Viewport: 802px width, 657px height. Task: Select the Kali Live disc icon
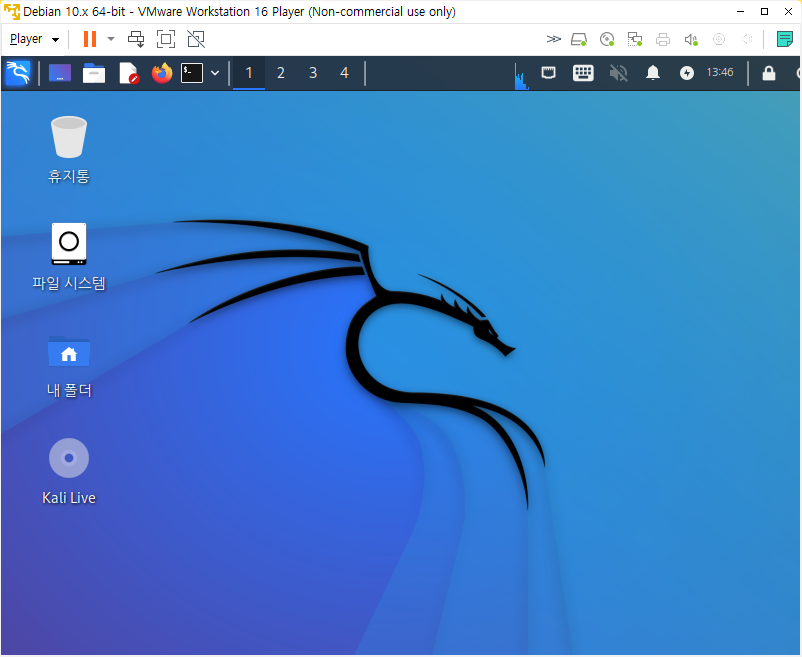click(x=69, y=471)
